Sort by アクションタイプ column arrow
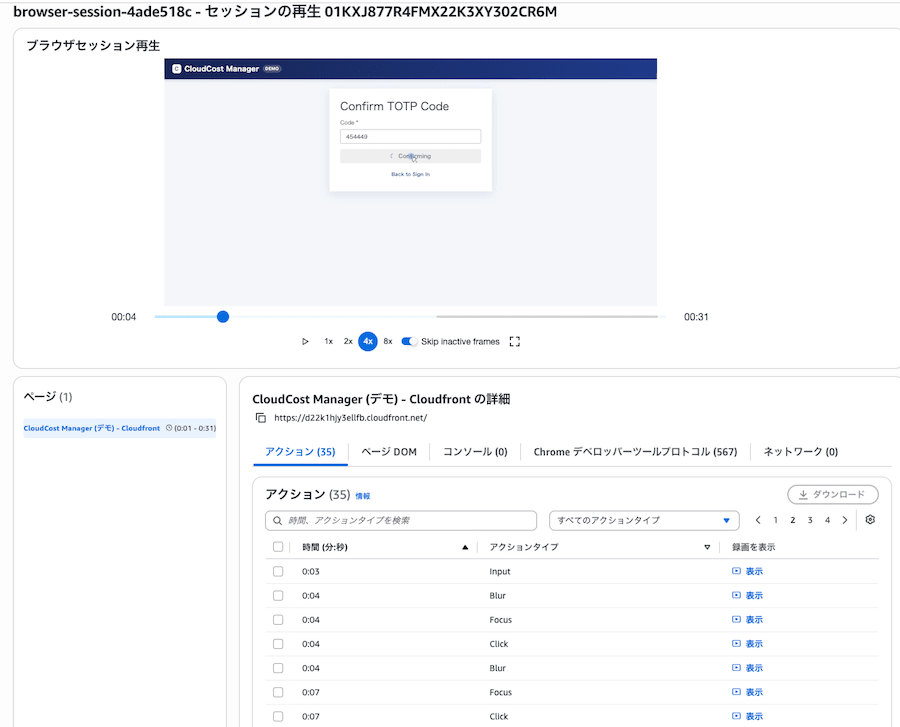This screenshot has height=727, width=900. pos(707,547)
